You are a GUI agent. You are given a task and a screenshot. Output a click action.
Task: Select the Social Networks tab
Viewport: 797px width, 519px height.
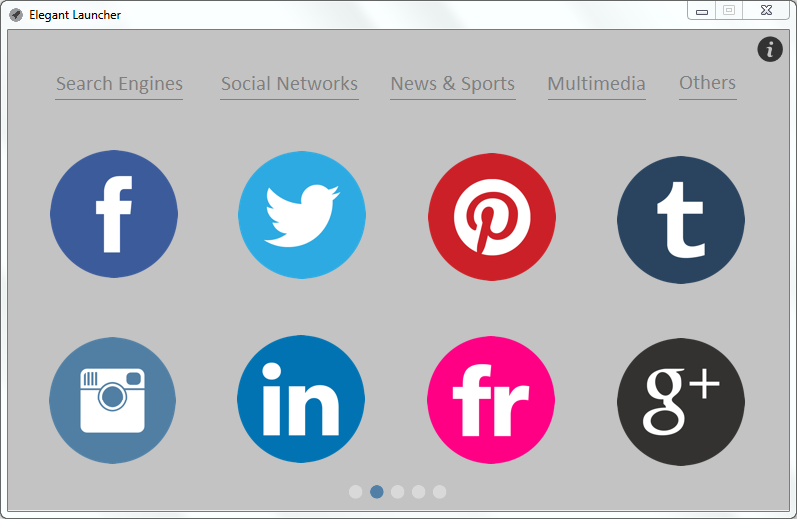(x=289, y=84)
